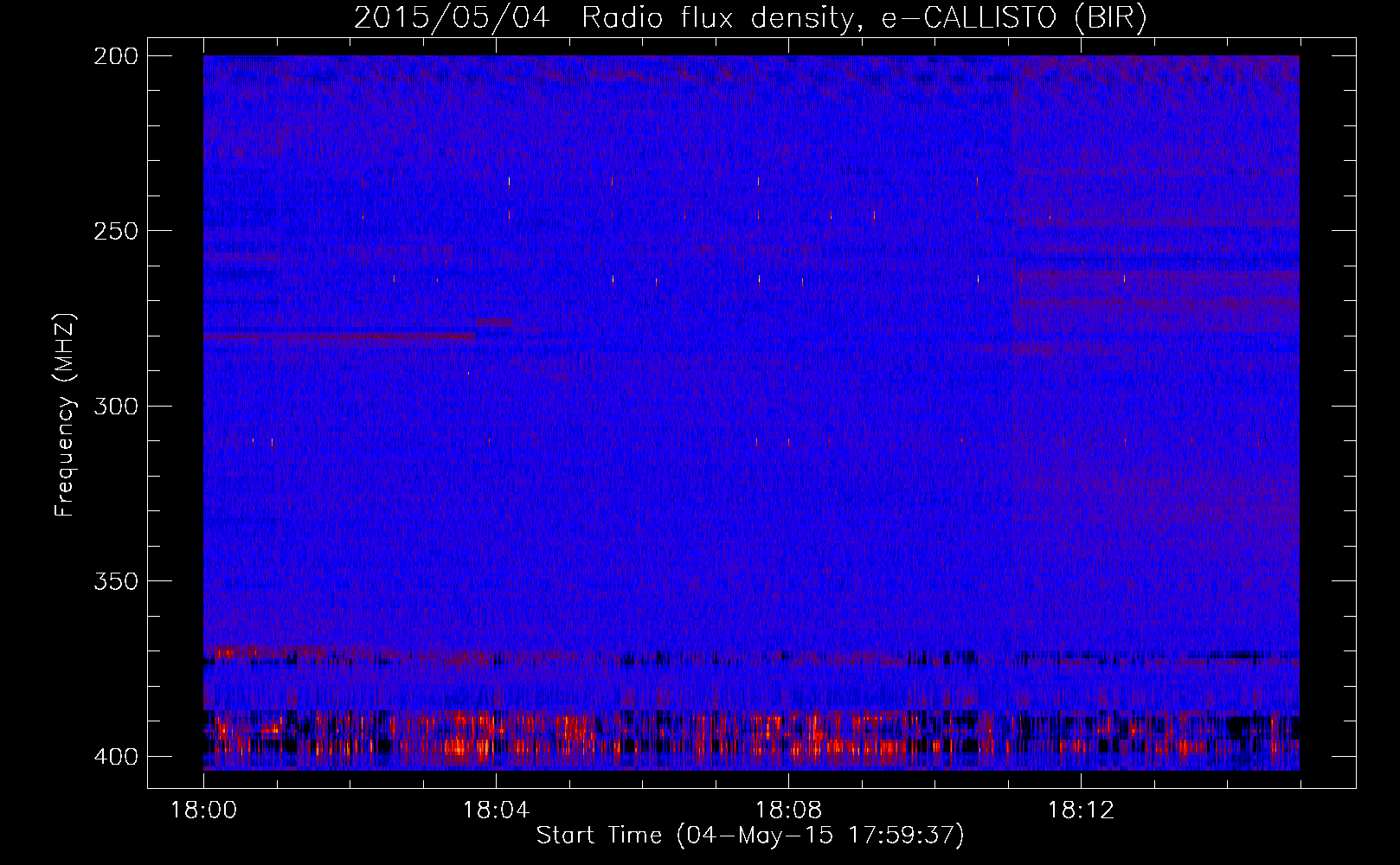Click the 18:08 time tick label
Viewport: 1400px width, 865px height.
coord(788,810)
